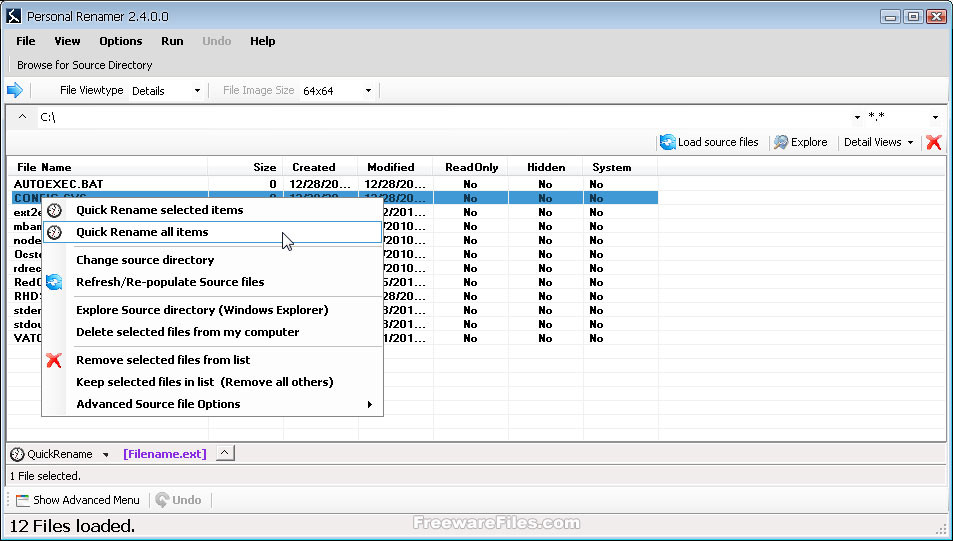Open the View menu
Screen dimensions: 953x541
click(67, 41)
